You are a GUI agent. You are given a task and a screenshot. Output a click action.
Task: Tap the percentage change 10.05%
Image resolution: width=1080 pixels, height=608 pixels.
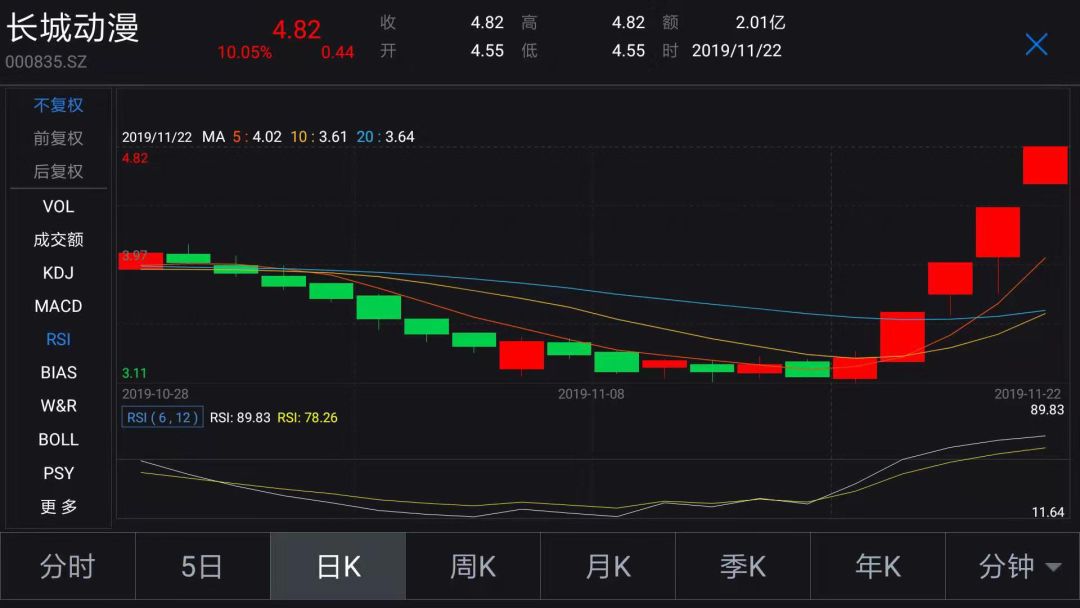[245, 52]
